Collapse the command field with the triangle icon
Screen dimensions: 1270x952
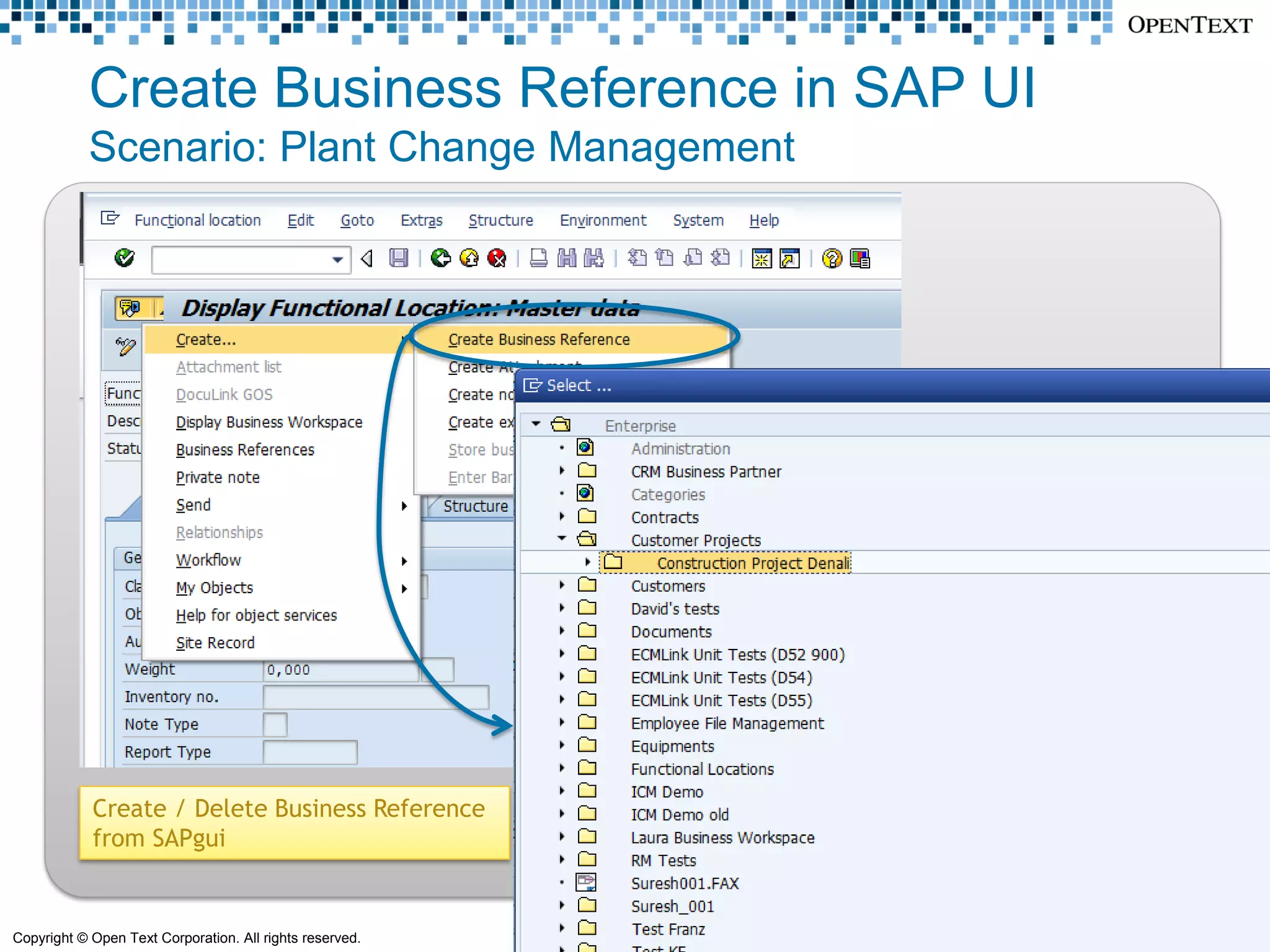point(367,258)
